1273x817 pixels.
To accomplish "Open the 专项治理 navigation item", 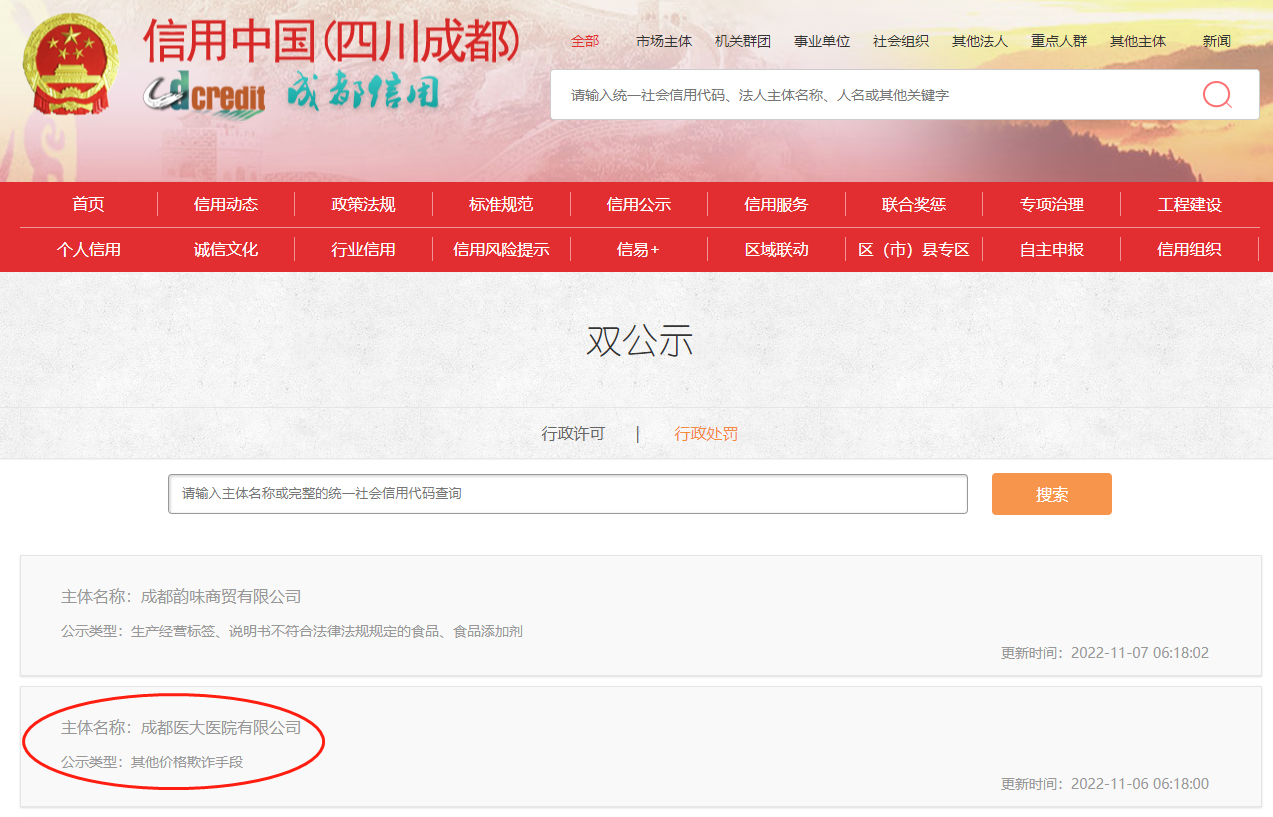I will point(1052,204).
